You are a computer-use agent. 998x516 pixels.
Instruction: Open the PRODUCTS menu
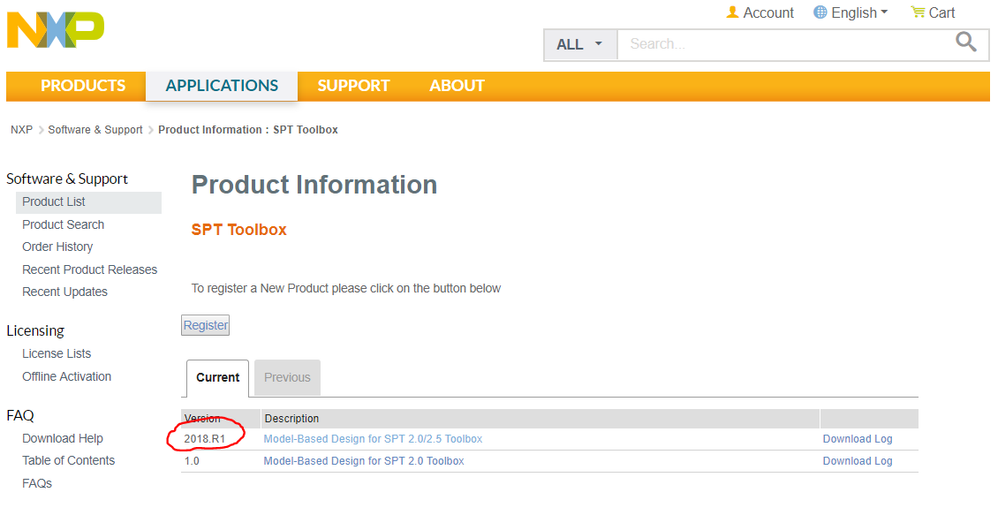83,85
